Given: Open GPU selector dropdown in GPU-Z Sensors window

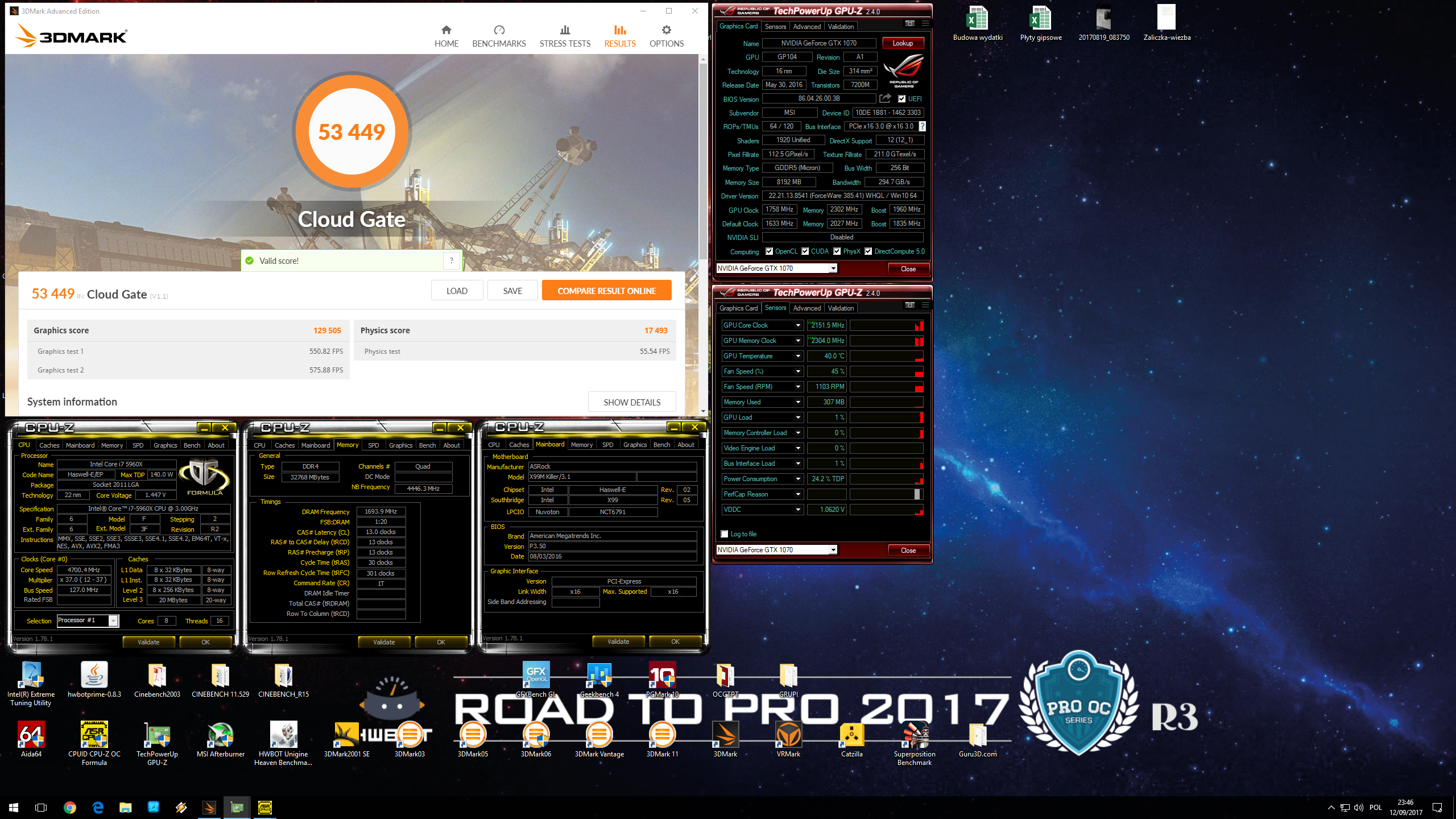Looking at the screenshot, I should pos(833,550).
